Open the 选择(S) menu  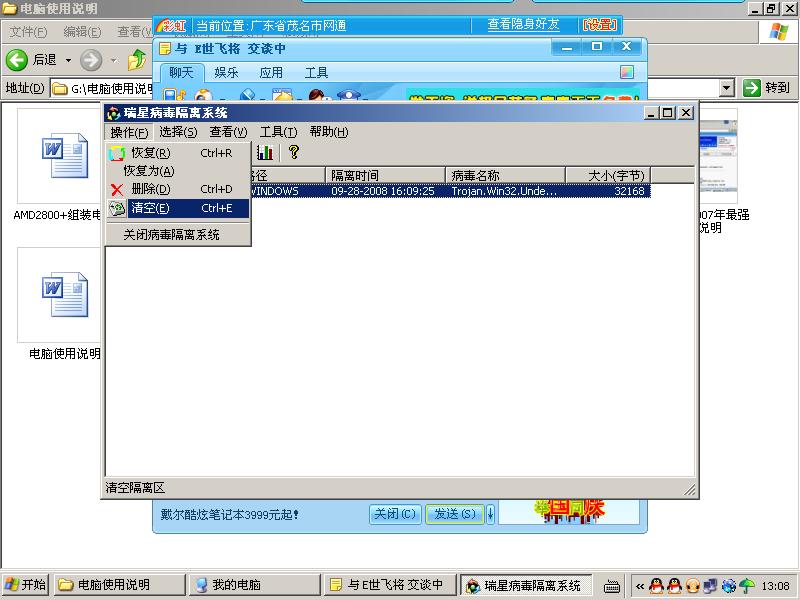pos(178,132)
